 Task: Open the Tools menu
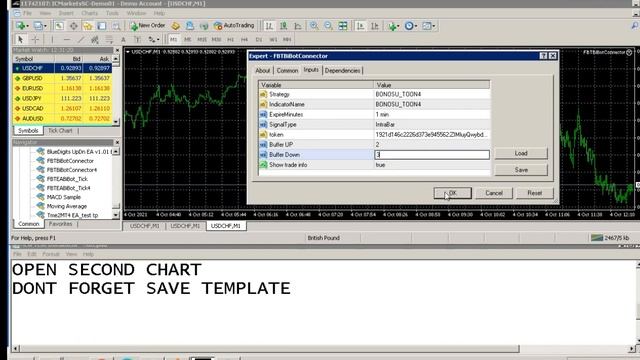(x=112, y=13)
